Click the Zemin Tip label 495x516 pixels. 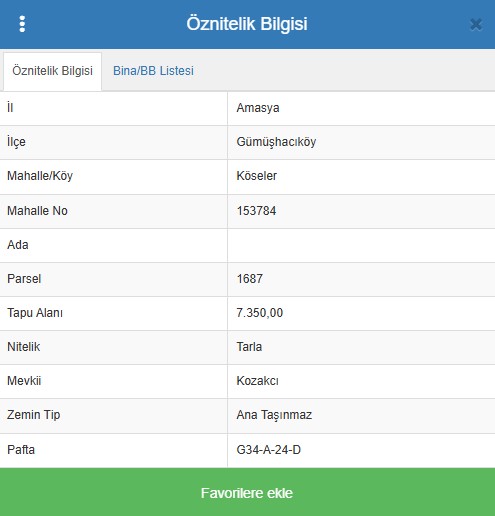tap(33, 415)
